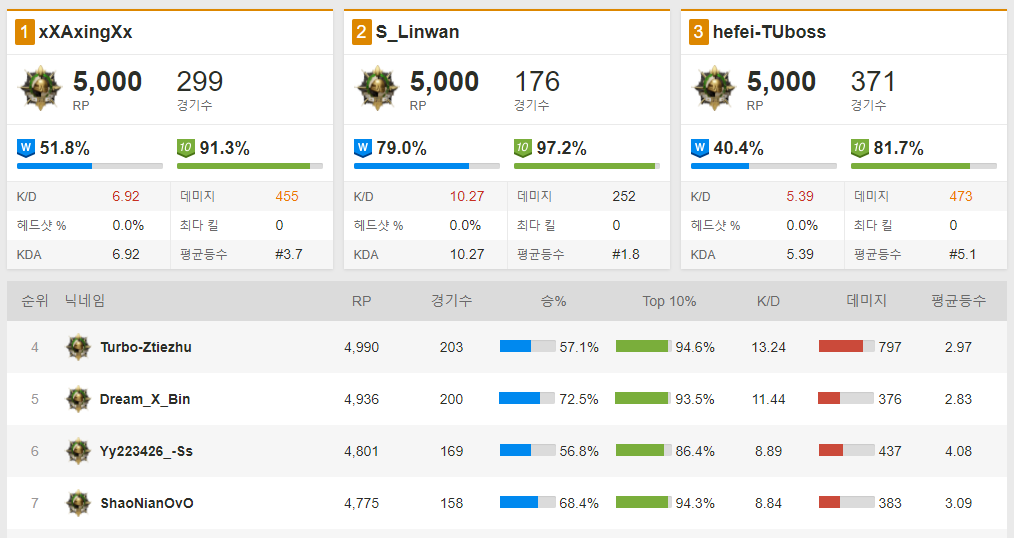
Task: Sort table by K/D column header
Action: pyautogui.click(x=768, y=301)
